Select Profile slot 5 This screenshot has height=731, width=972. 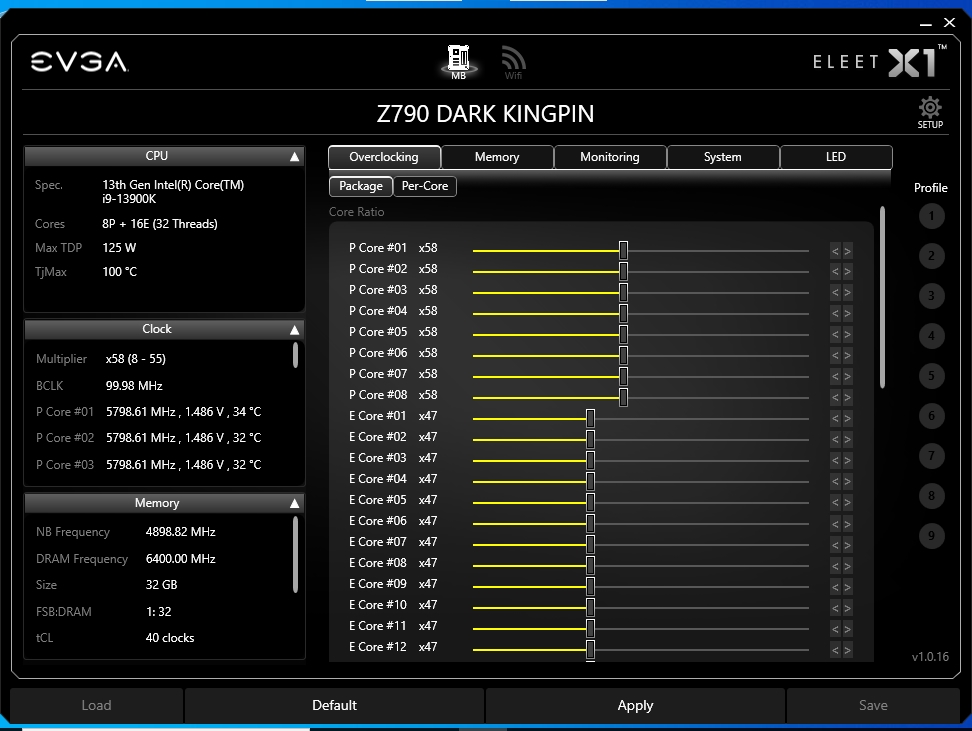tap(931, 376)
